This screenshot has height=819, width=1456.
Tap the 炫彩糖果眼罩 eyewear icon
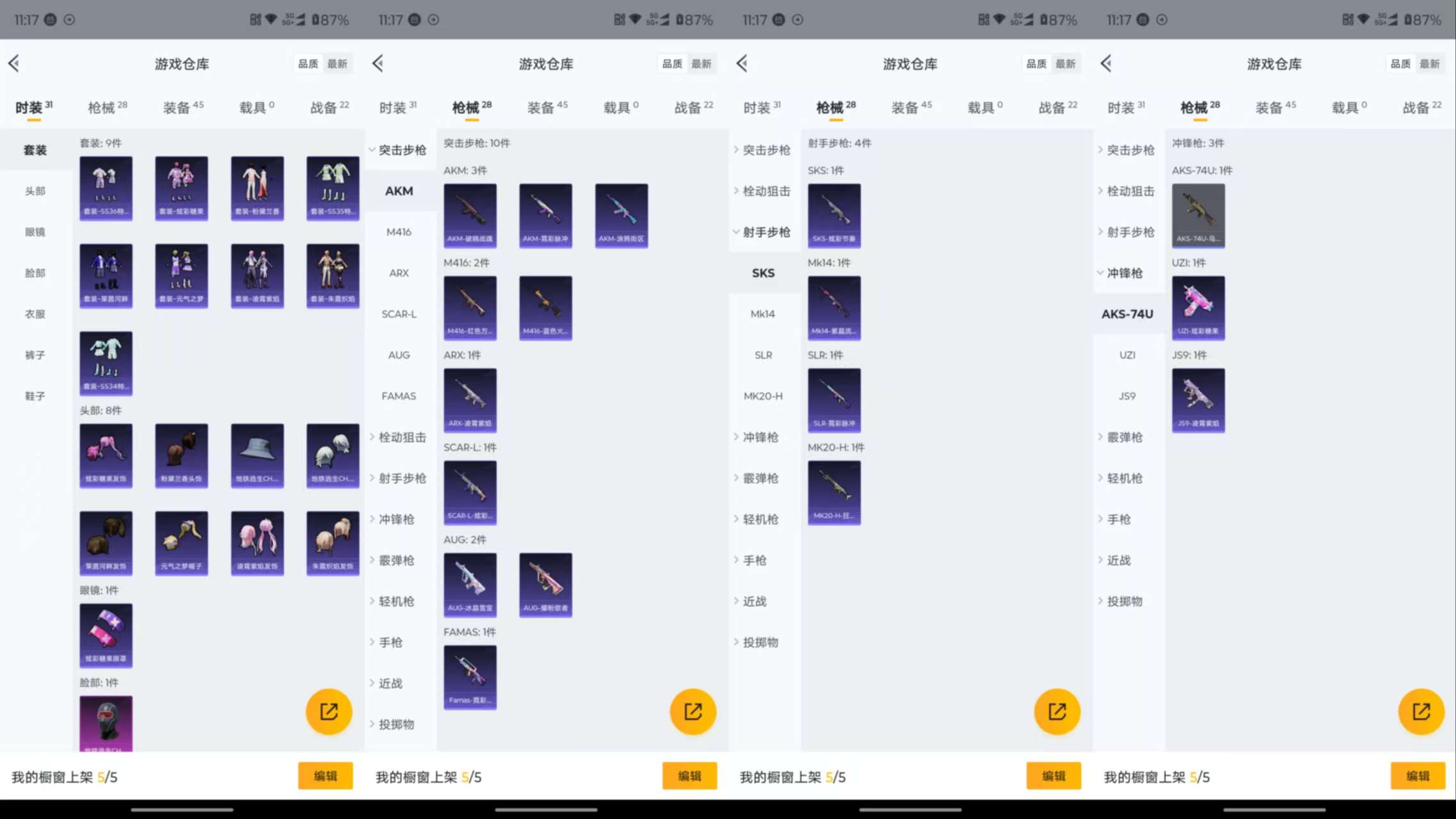click(x=106, y=635)
